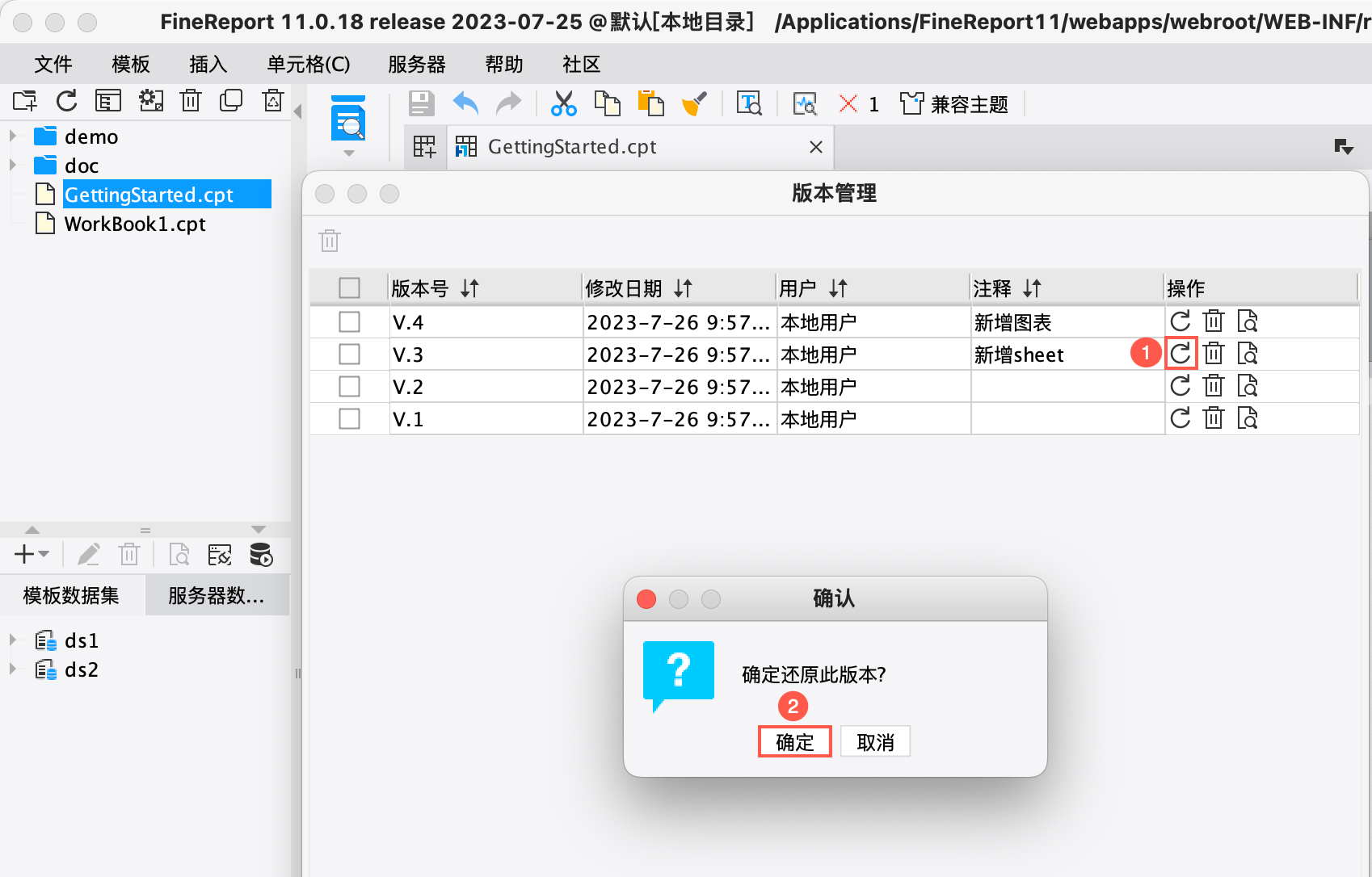The height and width of the screenshot is (877, 1372).
Task: Open the 模板 menu
Action: [x=131, y=64]
